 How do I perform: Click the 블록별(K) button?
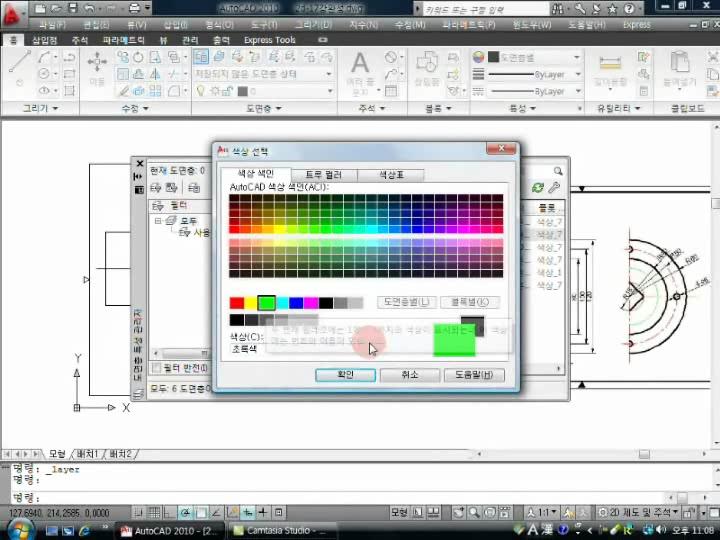click(x=470, y=302)
